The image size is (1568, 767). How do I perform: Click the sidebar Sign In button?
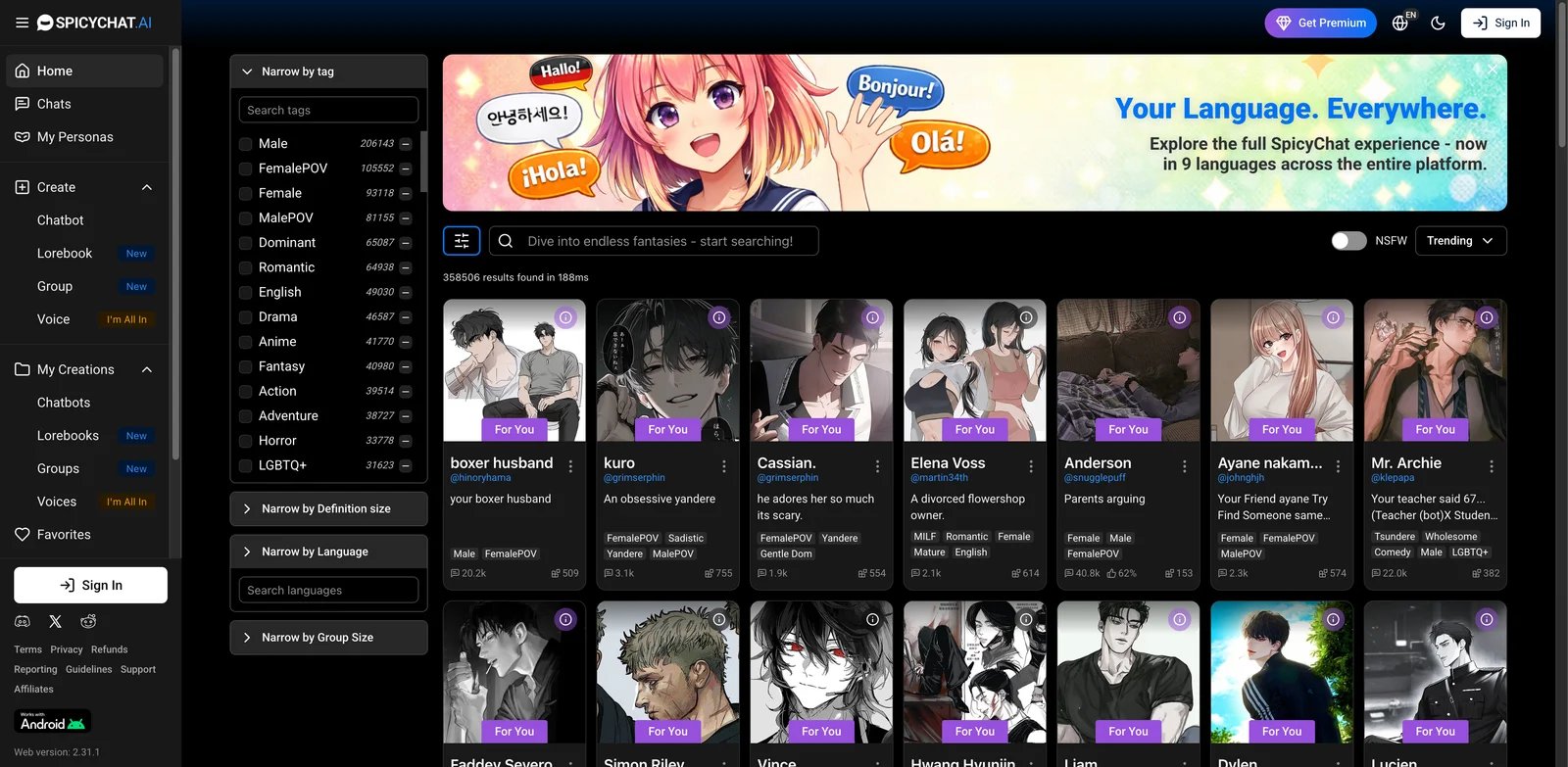pos(90,586)
